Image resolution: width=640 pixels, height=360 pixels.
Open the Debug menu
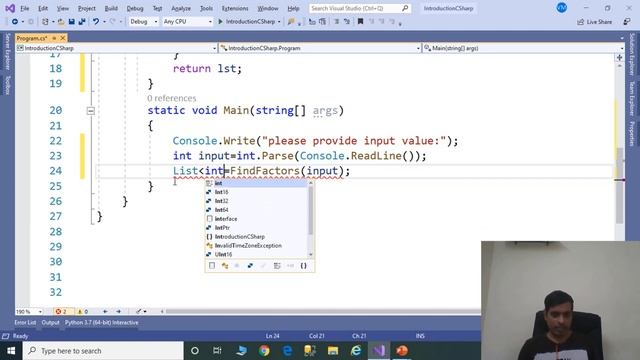(x=135, y=8)
